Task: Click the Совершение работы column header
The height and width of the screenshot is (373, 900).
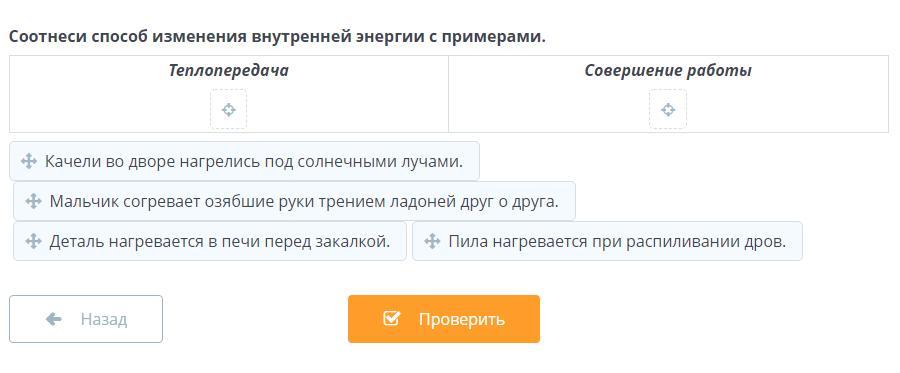Action: click(x=668, y=71)
